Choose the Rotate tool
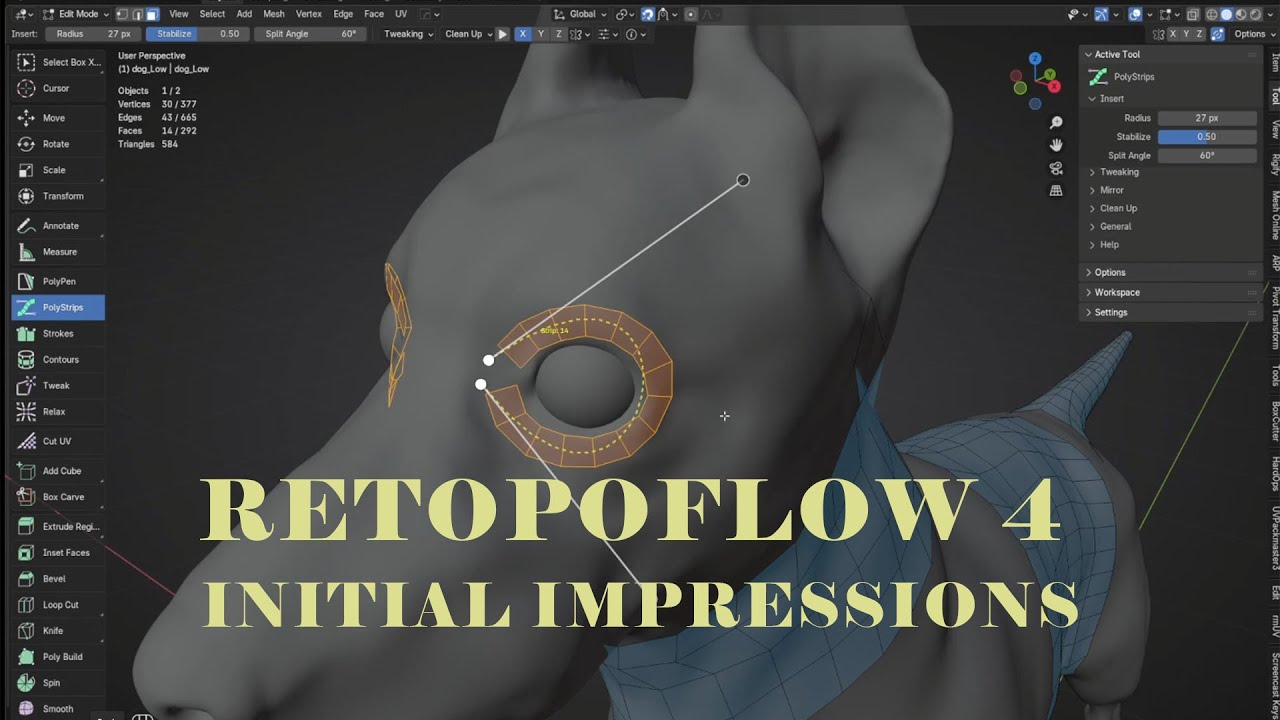 click(58, 144)
